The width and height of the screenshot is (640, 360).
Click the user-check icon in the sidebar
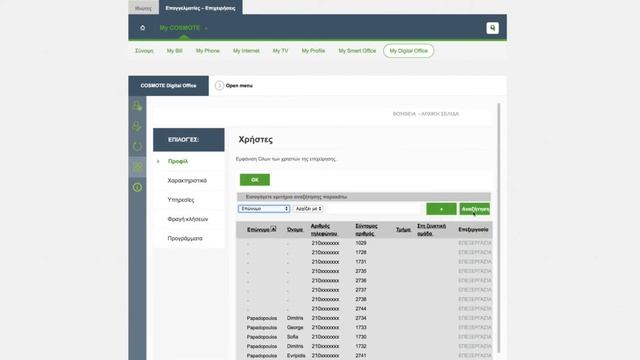(x=137, y=127)
